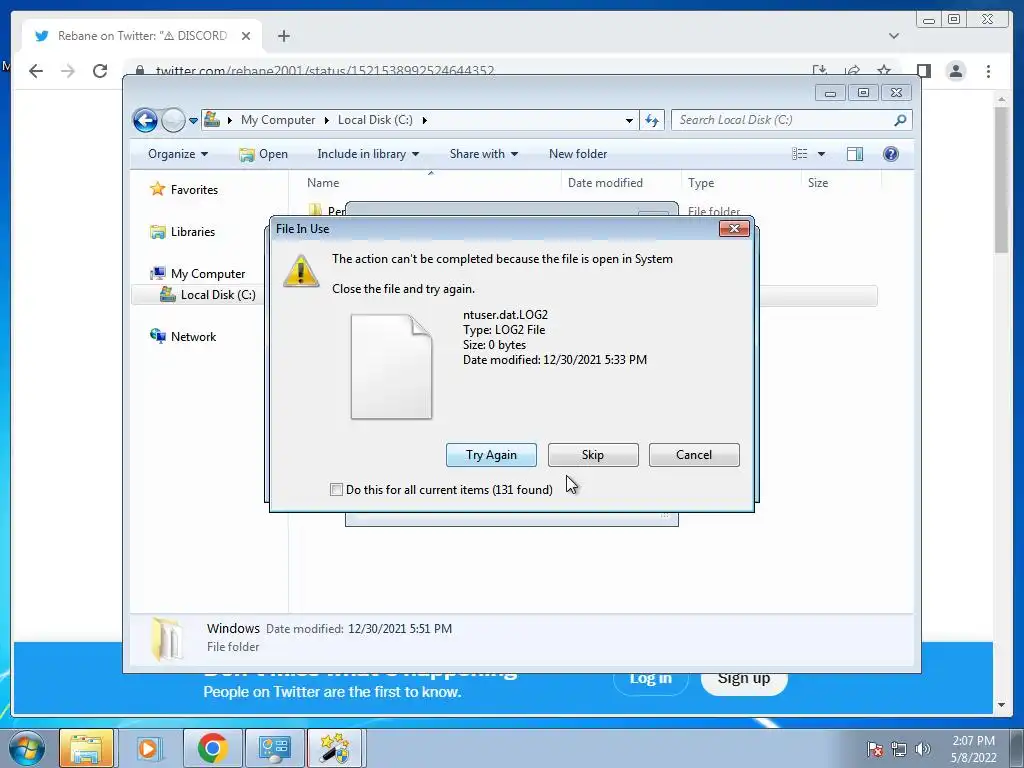Open the view options dropdown arrow
The image size is (1024, 768).
pos(821,154)
